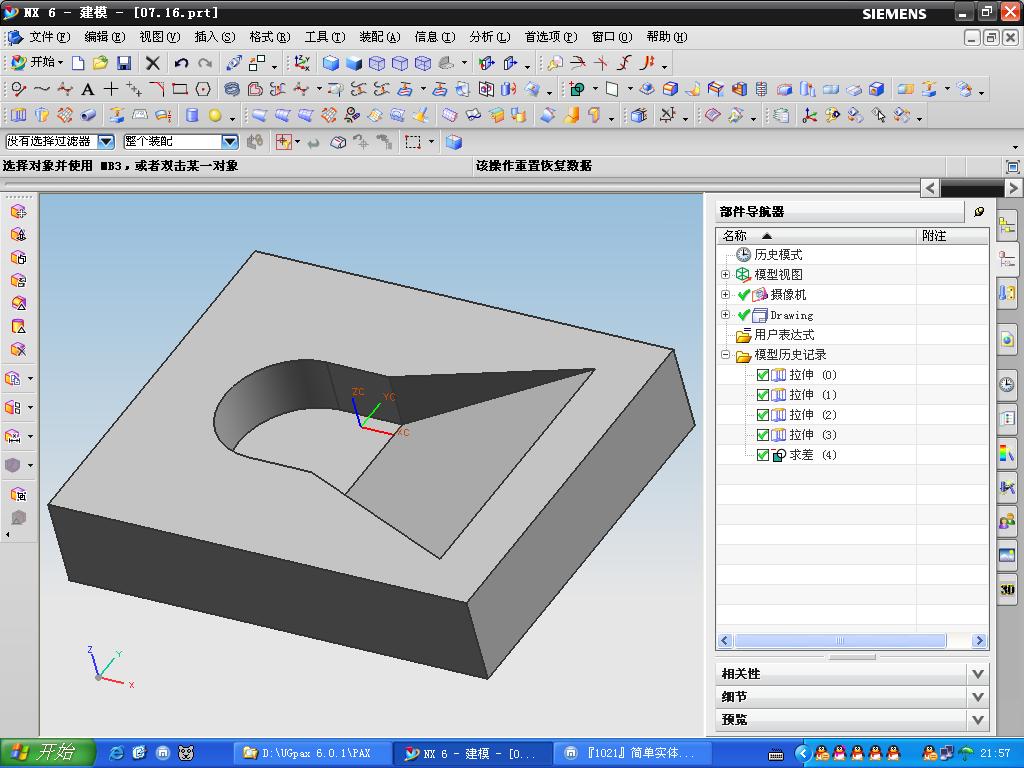The image size is (1024, 768).
Task: Uncheck the 拉伸 (0) feature checkbox
Action: (762, 375)
